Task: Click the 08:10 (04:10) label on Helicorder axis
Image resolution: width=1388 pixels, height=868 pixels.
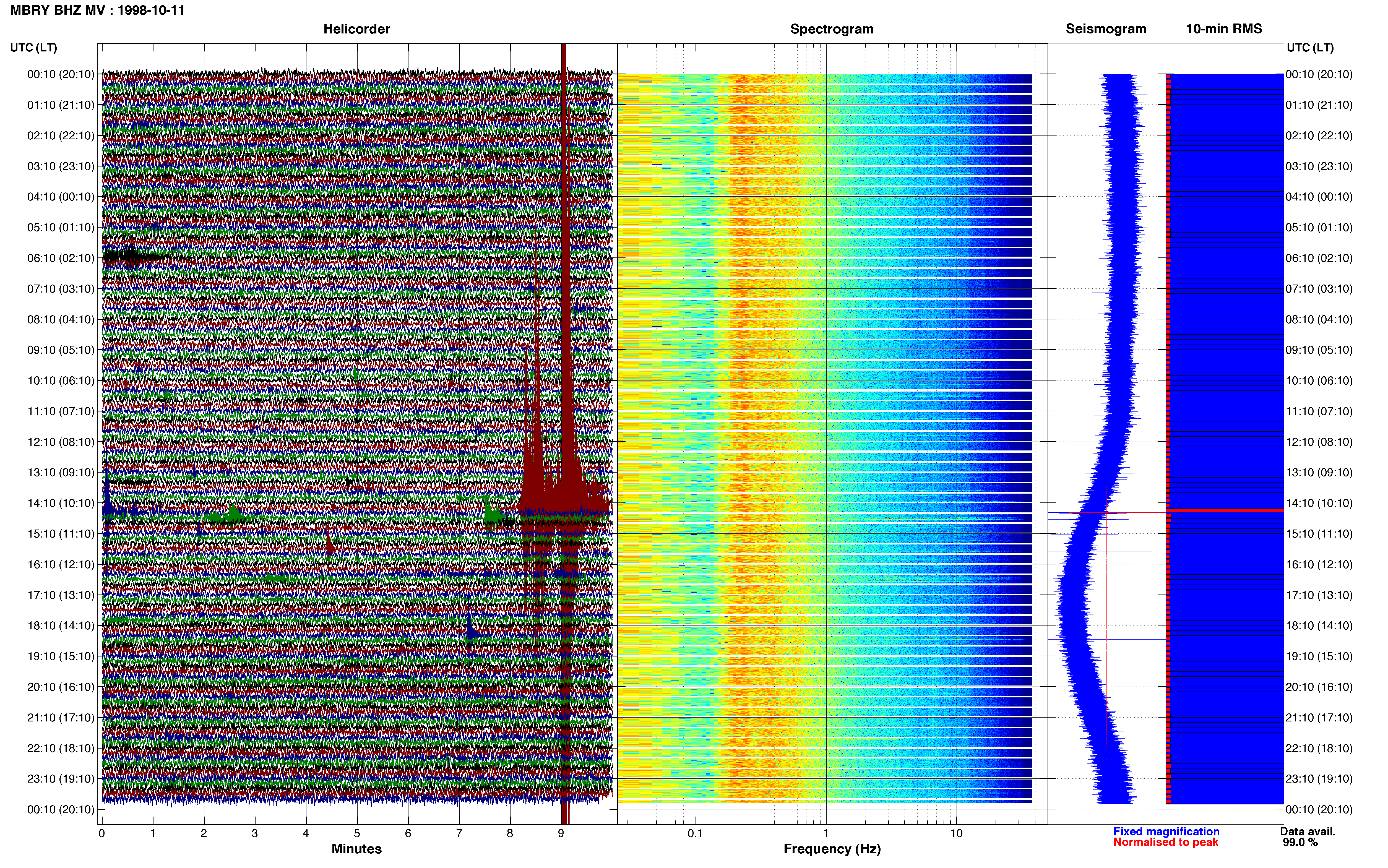Action: pyautogui.click(x=60, y=319)
